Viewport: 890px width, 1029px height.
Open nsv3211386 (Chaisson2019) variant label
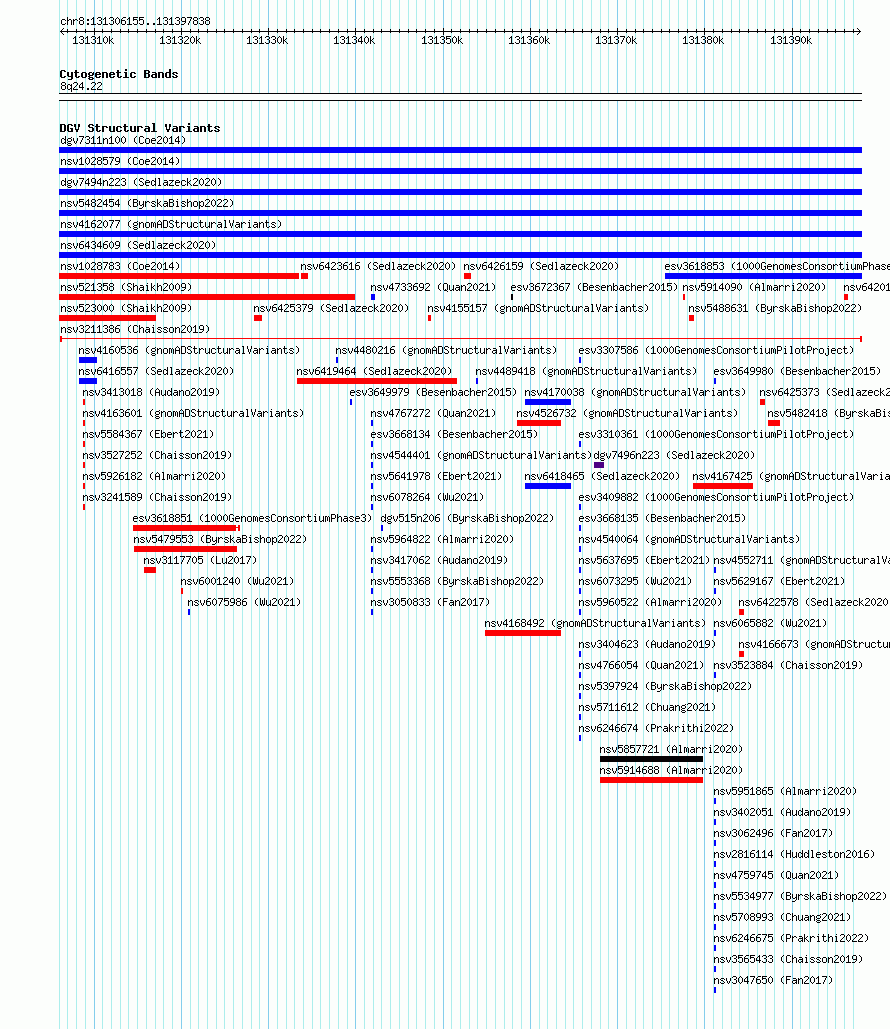click(135, 329)
